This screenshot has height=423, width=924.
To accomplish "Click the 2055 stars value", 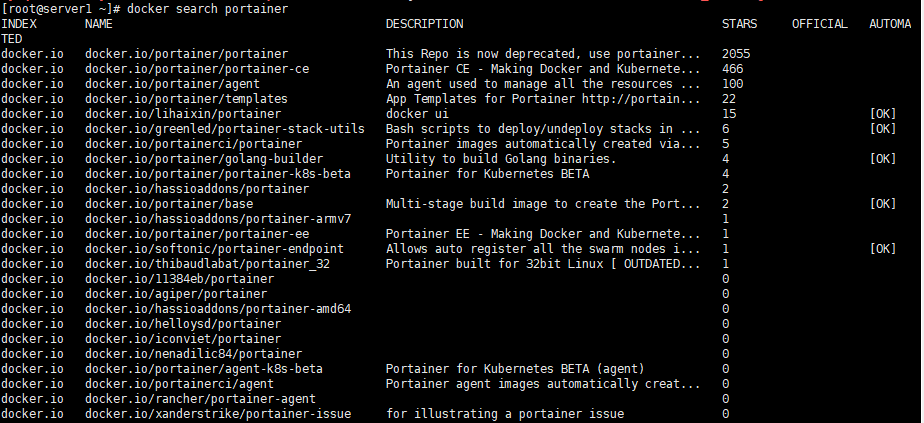I will pyautogui.click(x=736, y=54).
